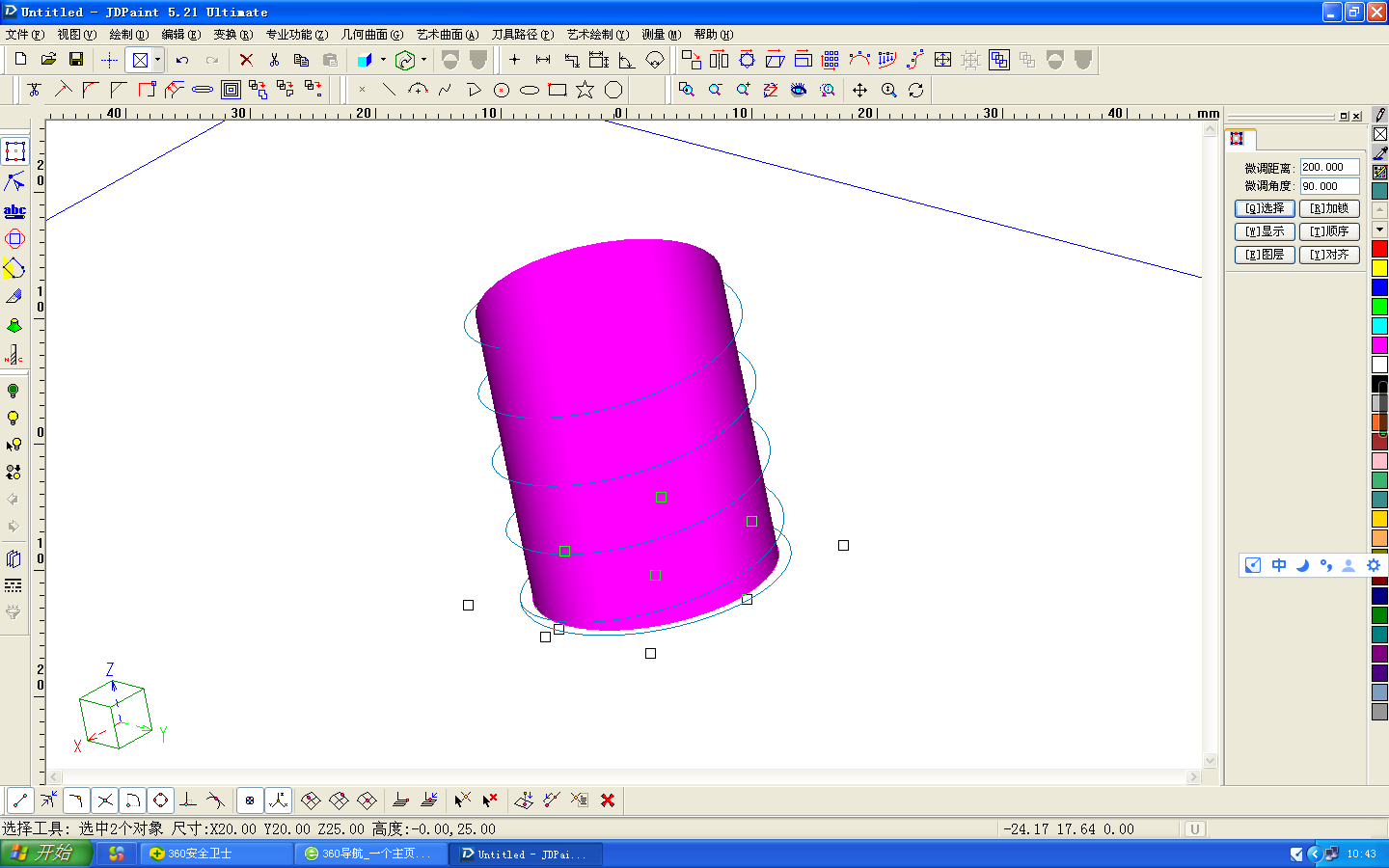Image resolution: width=1389 pixels, height=868 pixels.
Task: Create a new file with New icon
Action: (x=20, y=60)
